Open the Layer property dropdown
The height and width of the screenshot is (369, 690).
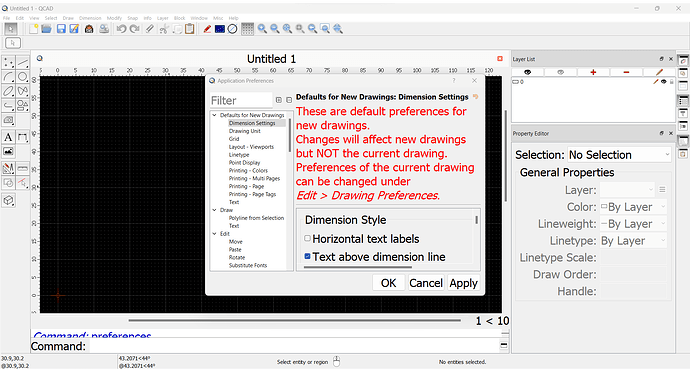click(628, 190)
